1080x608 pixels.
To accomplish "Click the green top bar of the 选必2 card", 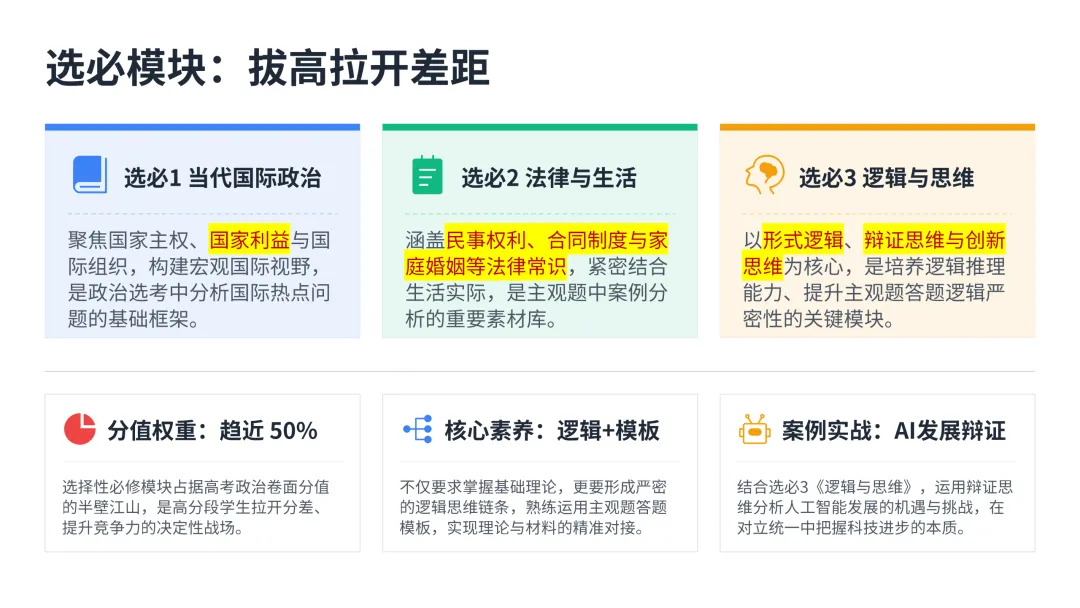I will 540,127.
